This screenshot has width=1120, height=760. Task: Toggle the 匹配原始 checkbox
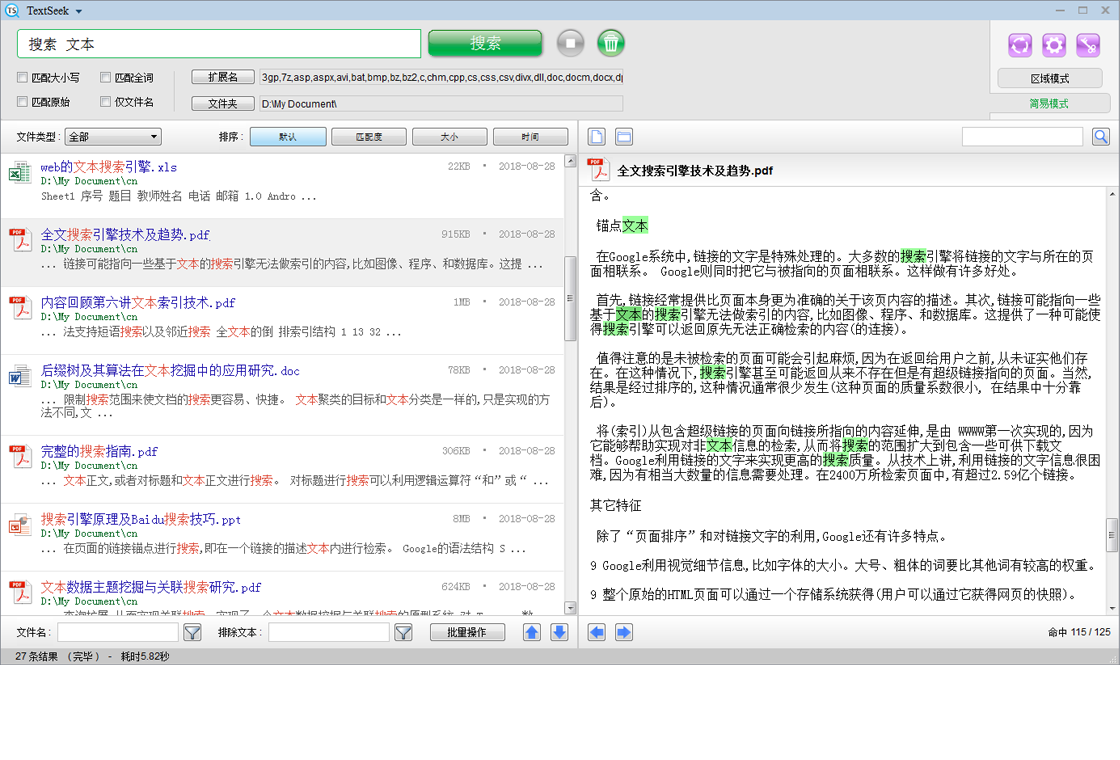click(22, 101)
